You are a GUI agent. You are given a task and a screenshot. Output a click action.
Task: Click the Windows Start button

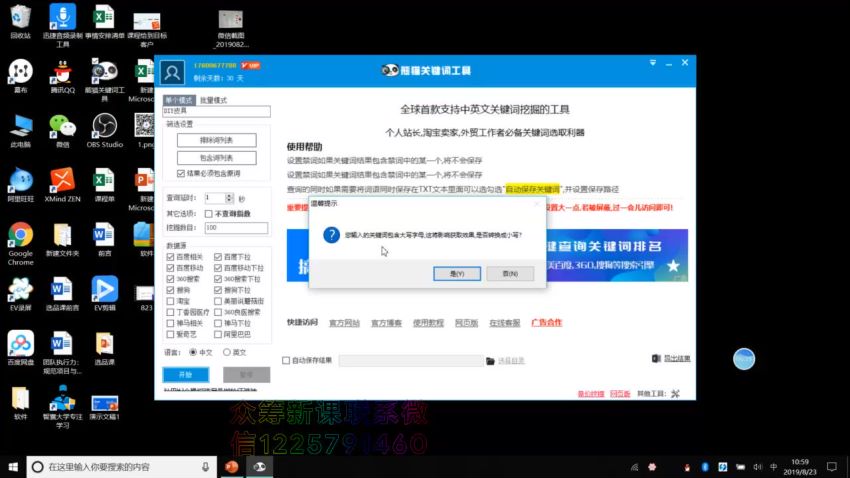[13, 467]
